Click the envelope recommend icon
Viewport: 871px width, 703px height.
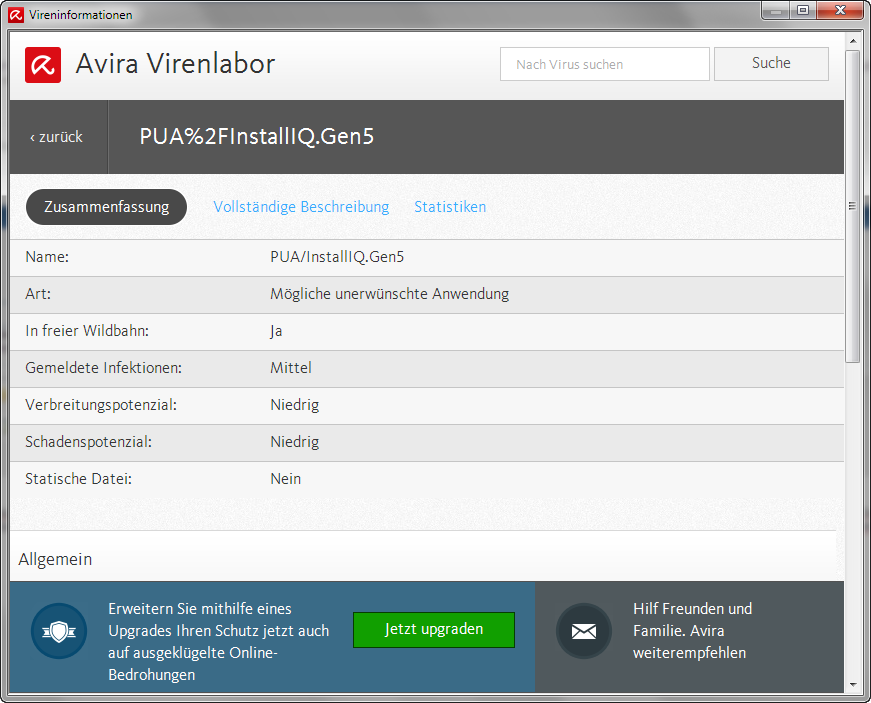click(x=584, y=631)
